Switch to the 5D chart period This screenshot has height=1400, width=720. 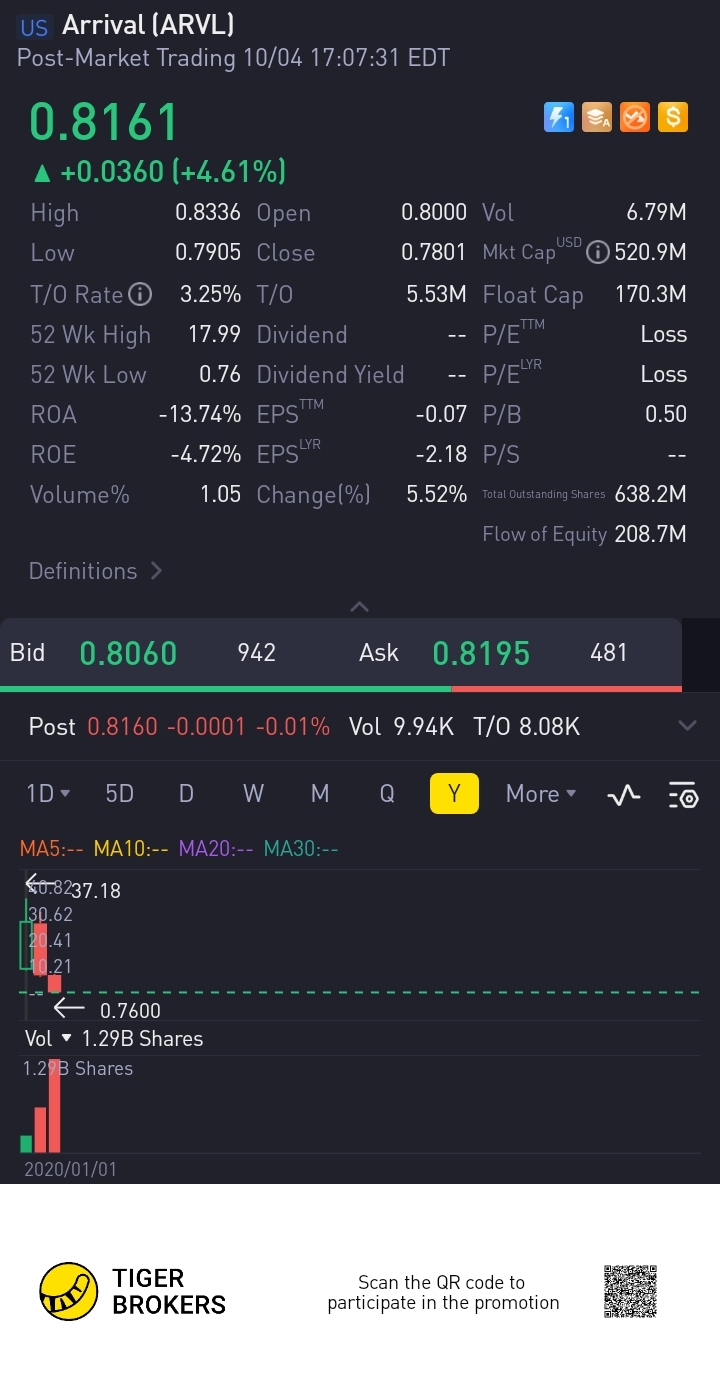tap(119, 793)
